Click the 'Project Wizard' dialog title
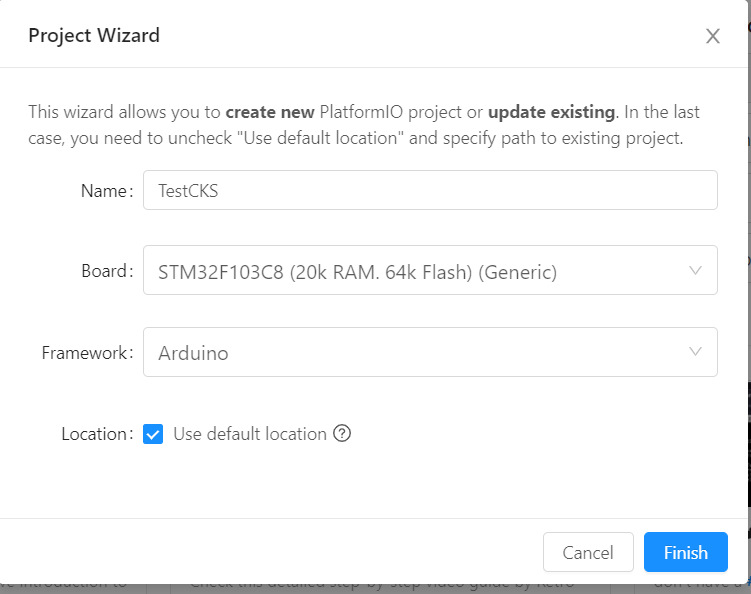 pos(94,35)
